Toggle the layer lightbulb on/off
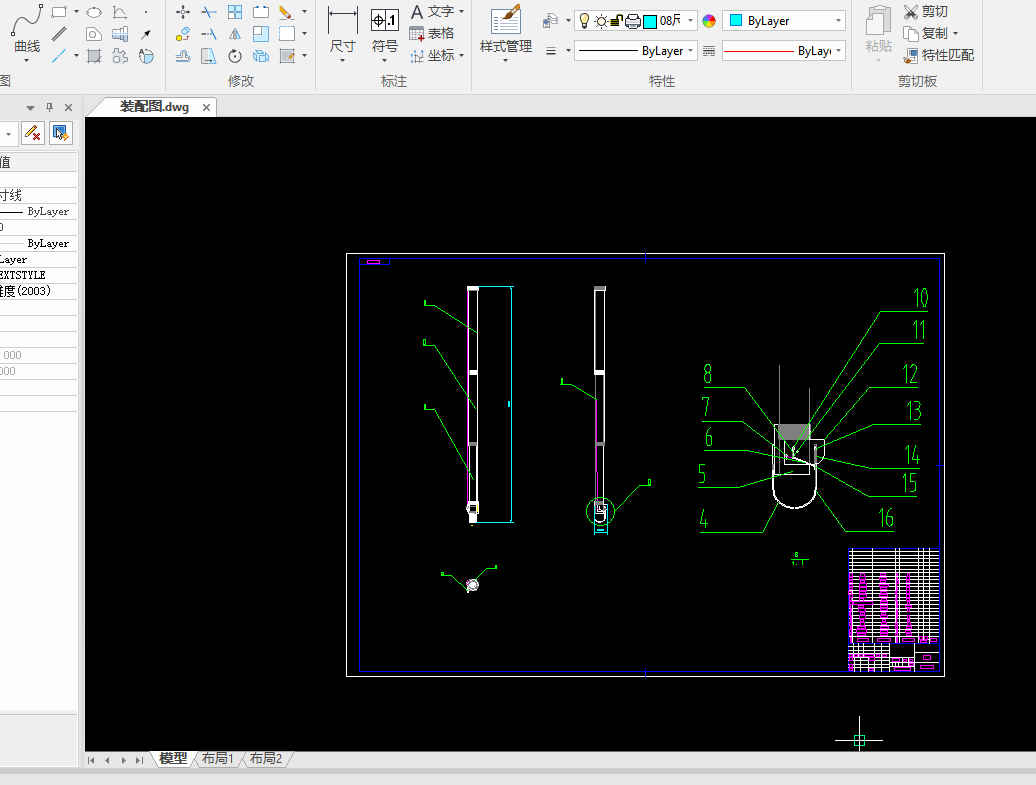Image resolution: width=1036 pixels, height=785 pixels. (584, 21)
